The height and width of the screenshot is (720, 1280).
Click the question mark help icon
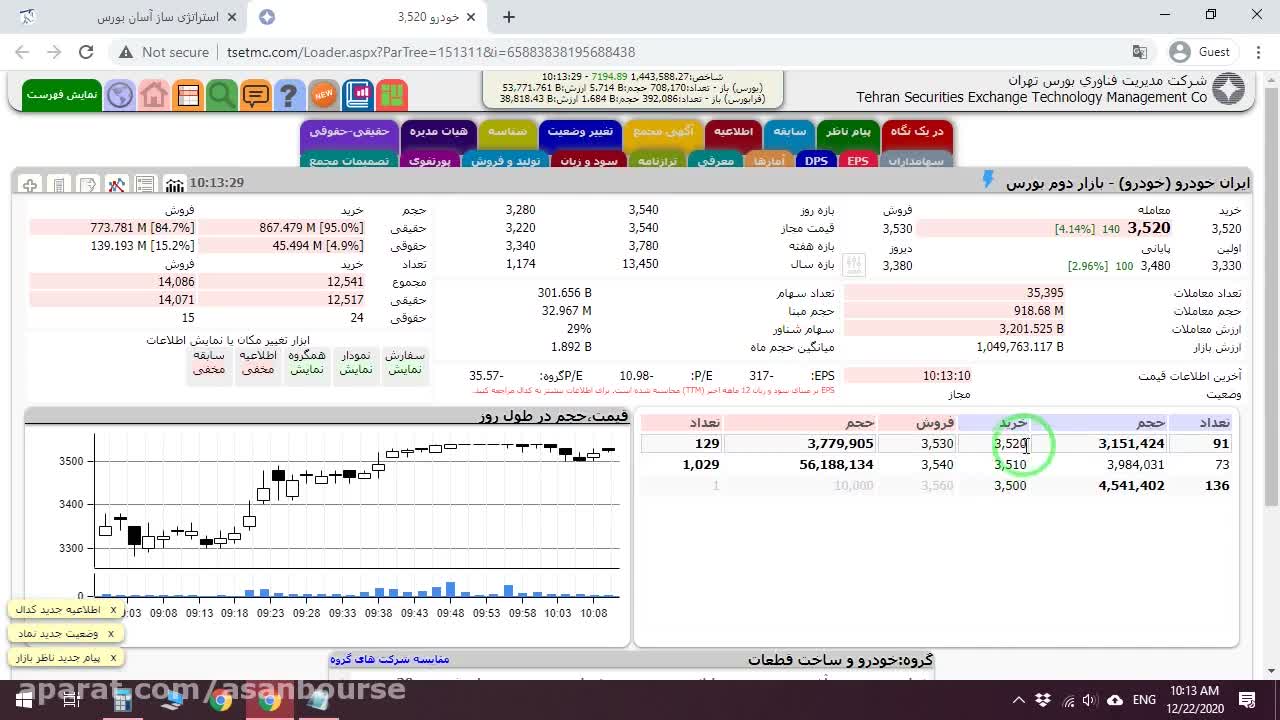click(289, 95)
